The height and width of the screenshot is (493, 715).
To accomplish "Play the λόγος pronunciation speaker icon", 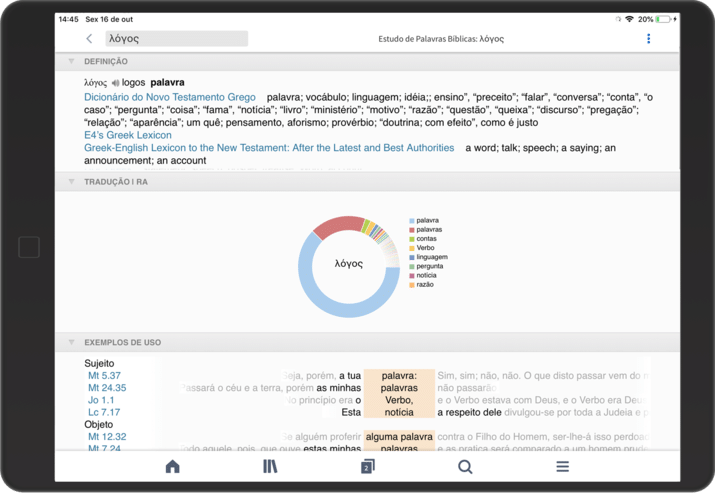I will 115,83.
